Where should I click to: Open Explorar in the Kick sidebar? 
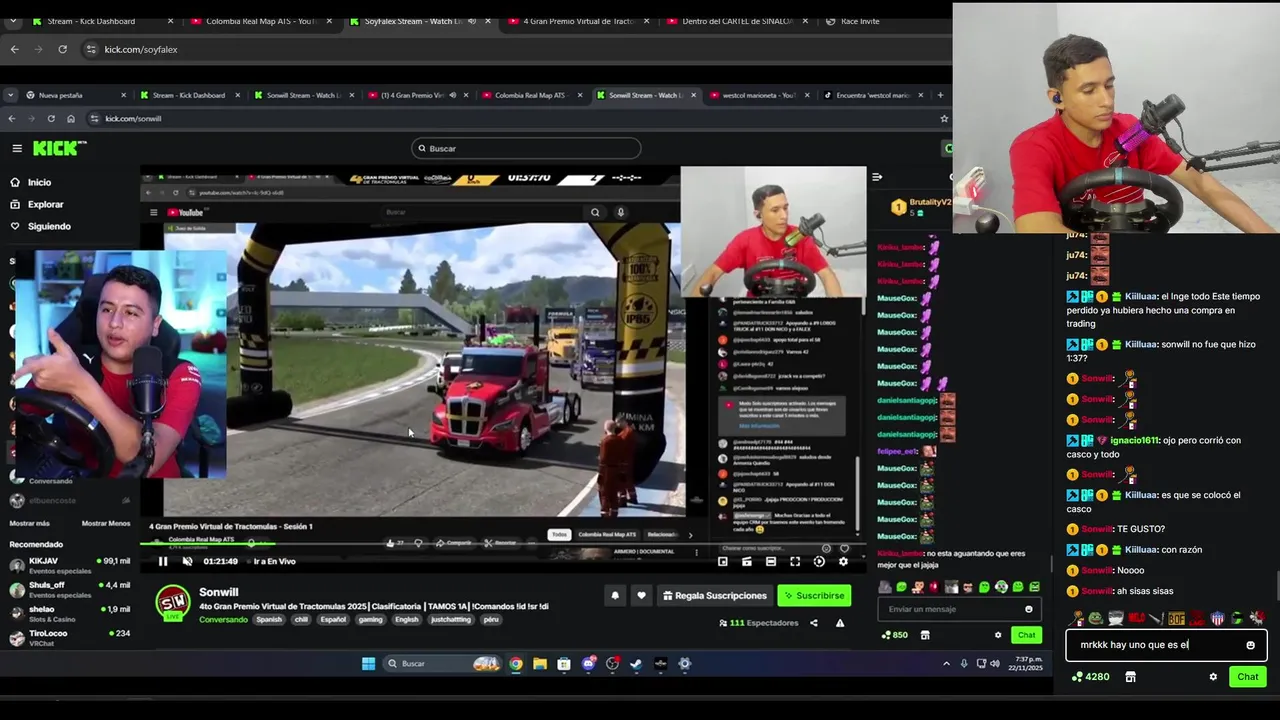pos(36,204)
